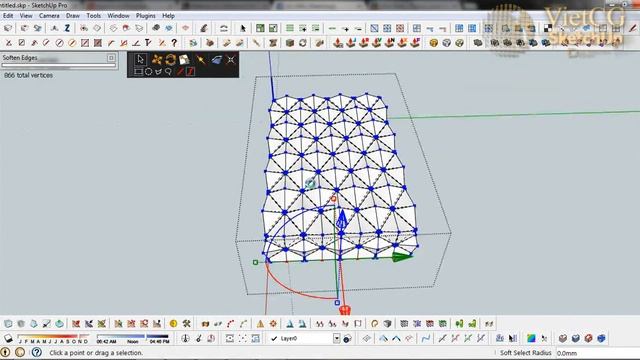Screen dimensions: 640x360
Task: Click the blue gizmo up arrow handle
Action: [342, 220]
